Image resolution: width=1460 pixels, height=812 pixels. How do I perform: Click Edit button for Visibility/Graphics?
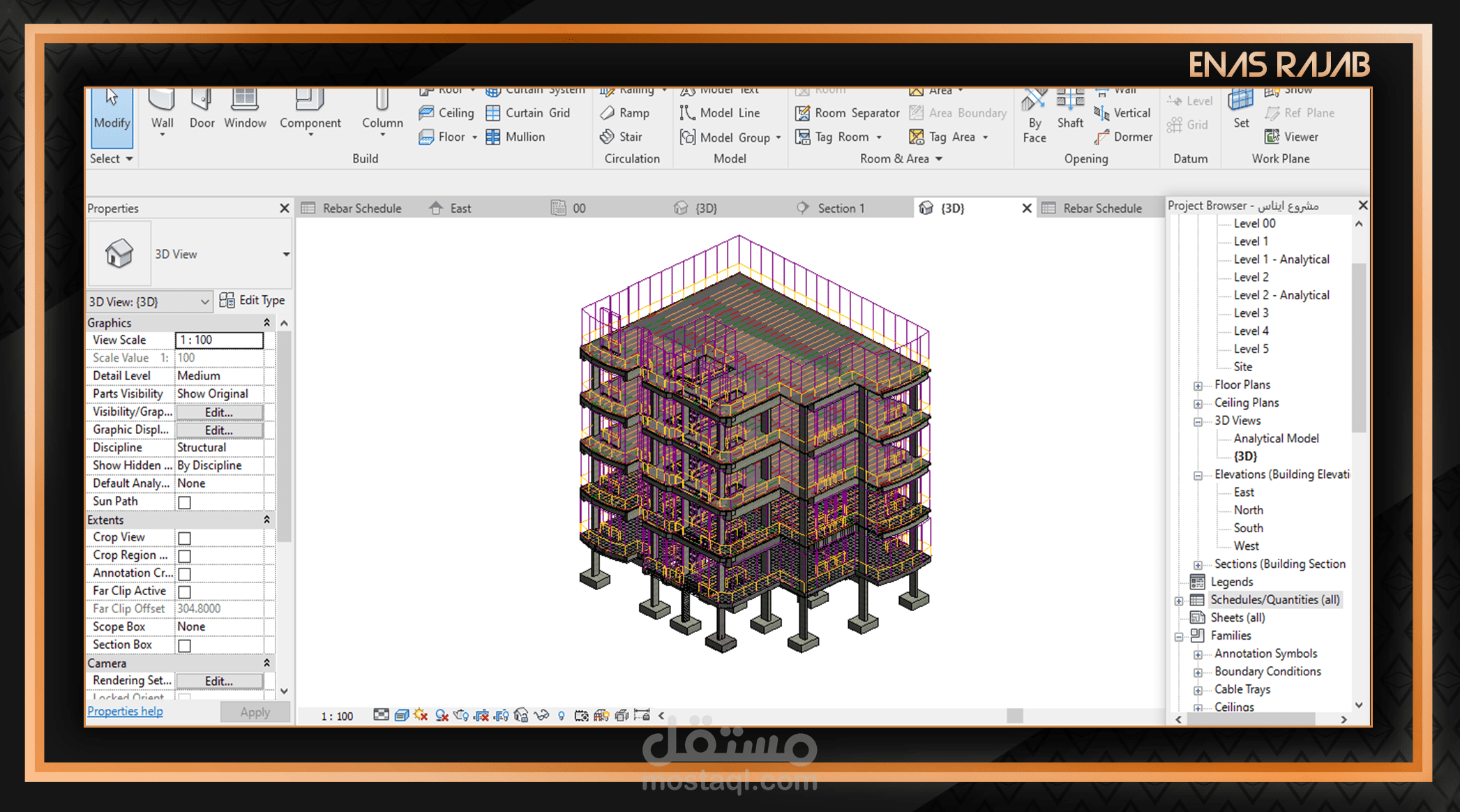[x=219, y=412]
